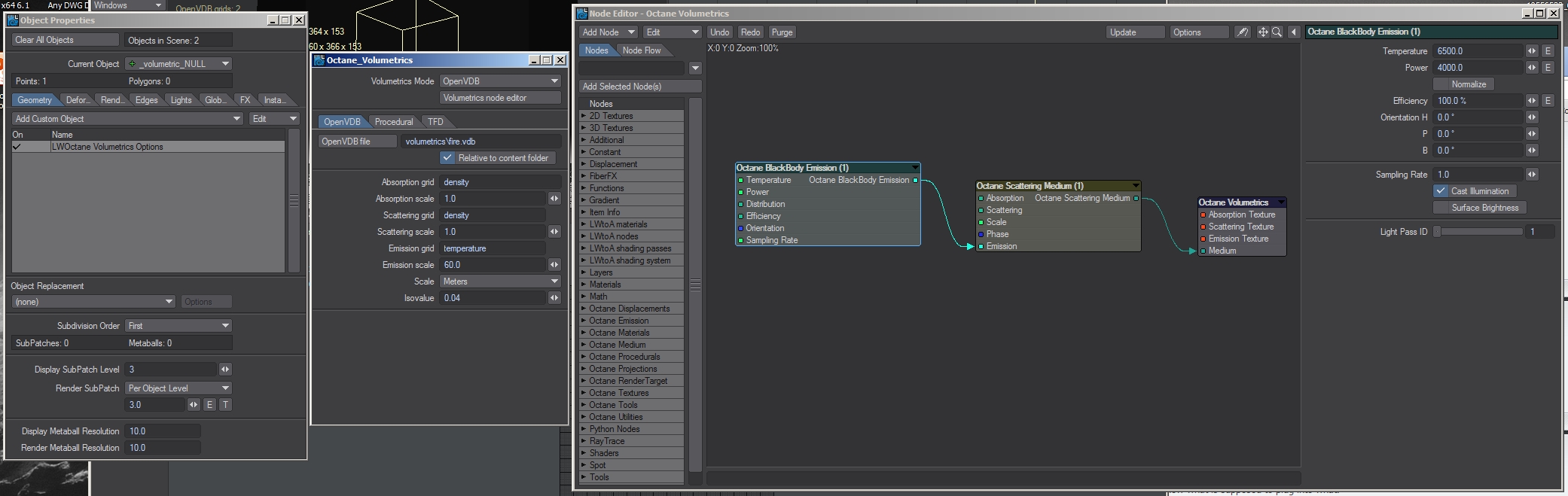Click Emission grid temperature field
The width and height of the screenshot is (1568, 496).
point(493,248)
